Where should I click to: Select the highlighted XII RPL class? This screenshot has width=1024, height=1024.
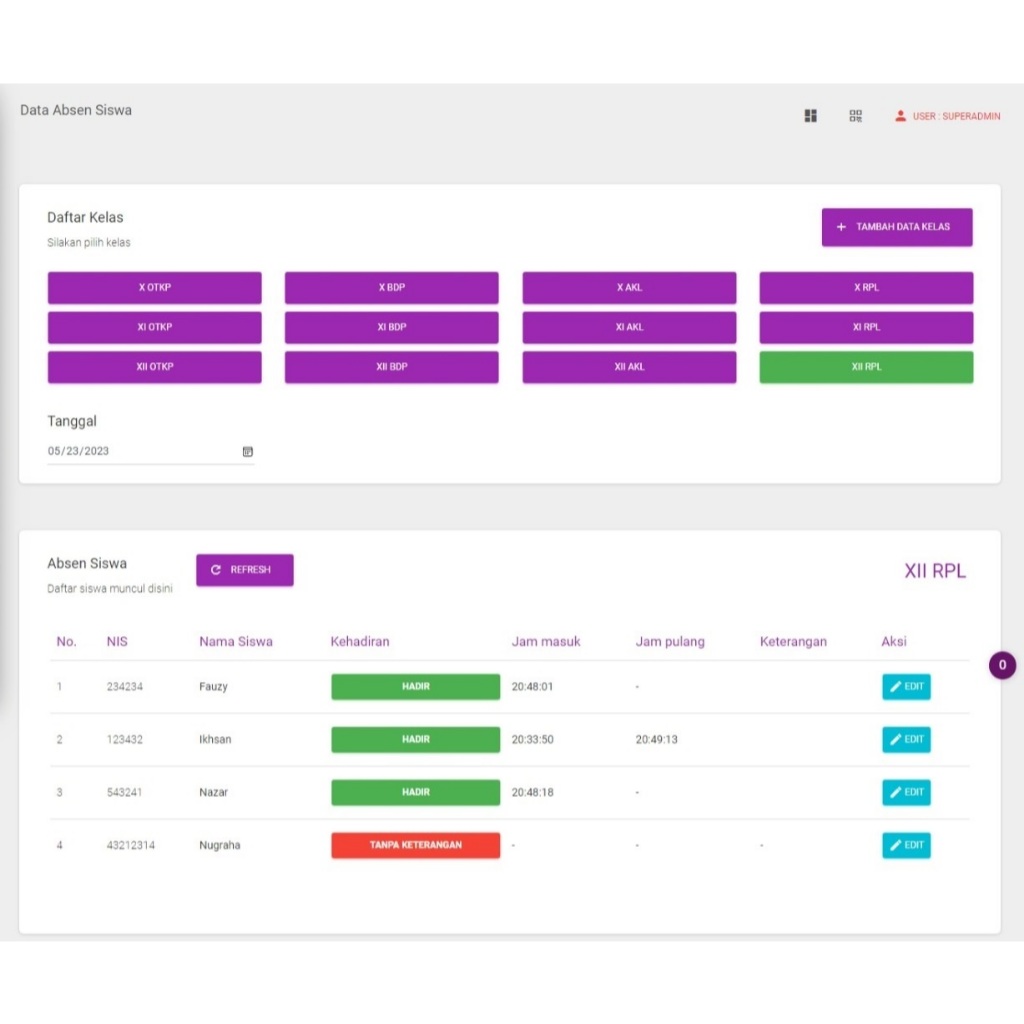866,367
